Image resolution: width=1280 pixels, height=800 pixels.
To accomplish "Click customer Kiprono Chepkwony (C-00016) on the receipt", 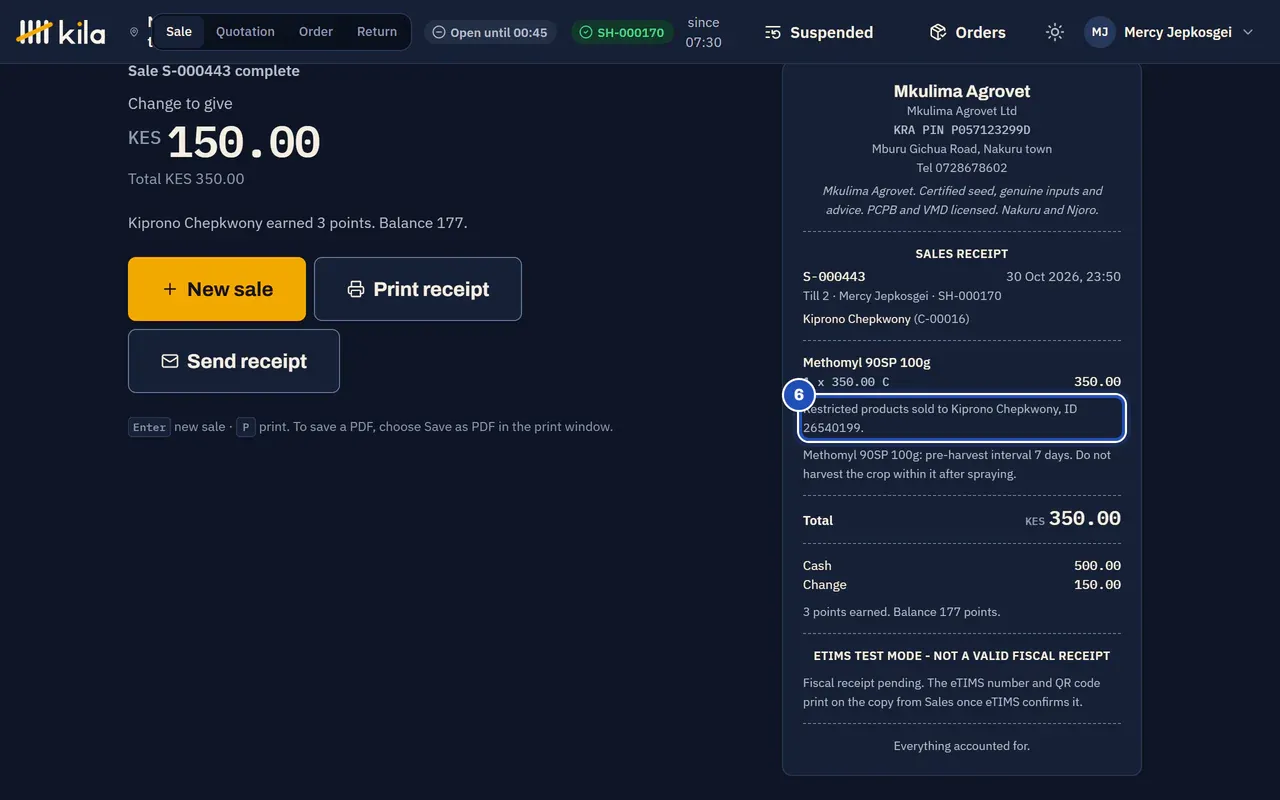I will pos(886,319).
